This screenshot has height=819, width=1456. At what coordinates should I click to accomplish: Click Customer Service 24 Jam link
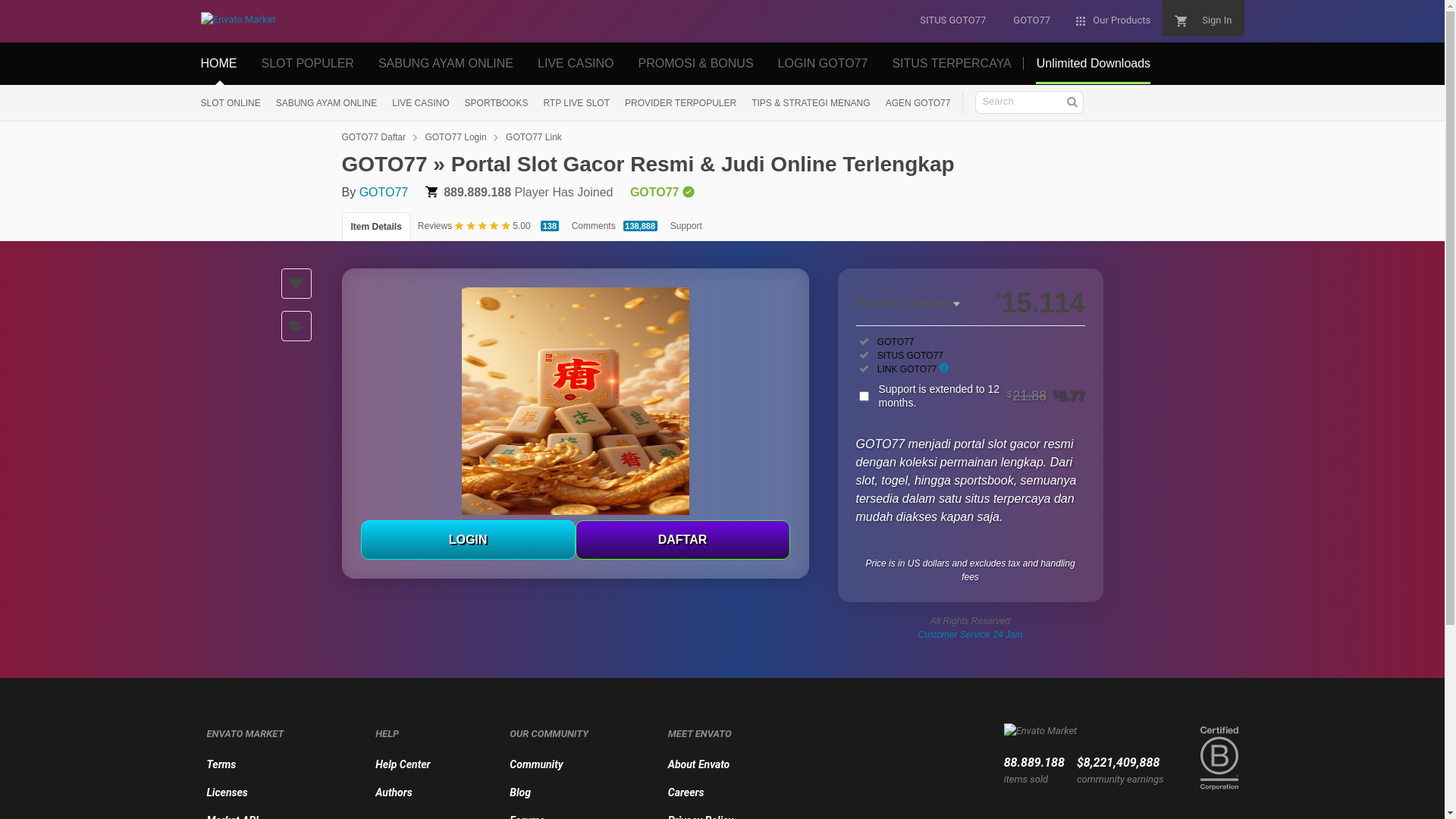pos(970,635)
